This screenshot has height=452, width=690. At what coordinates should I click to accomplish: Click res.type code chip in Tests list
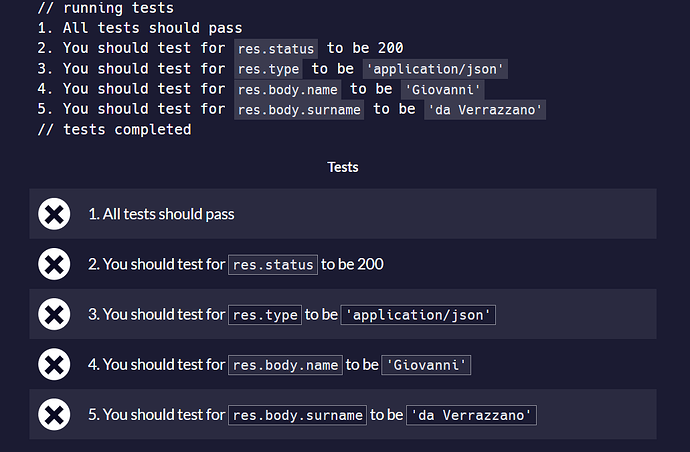point(265,315)
